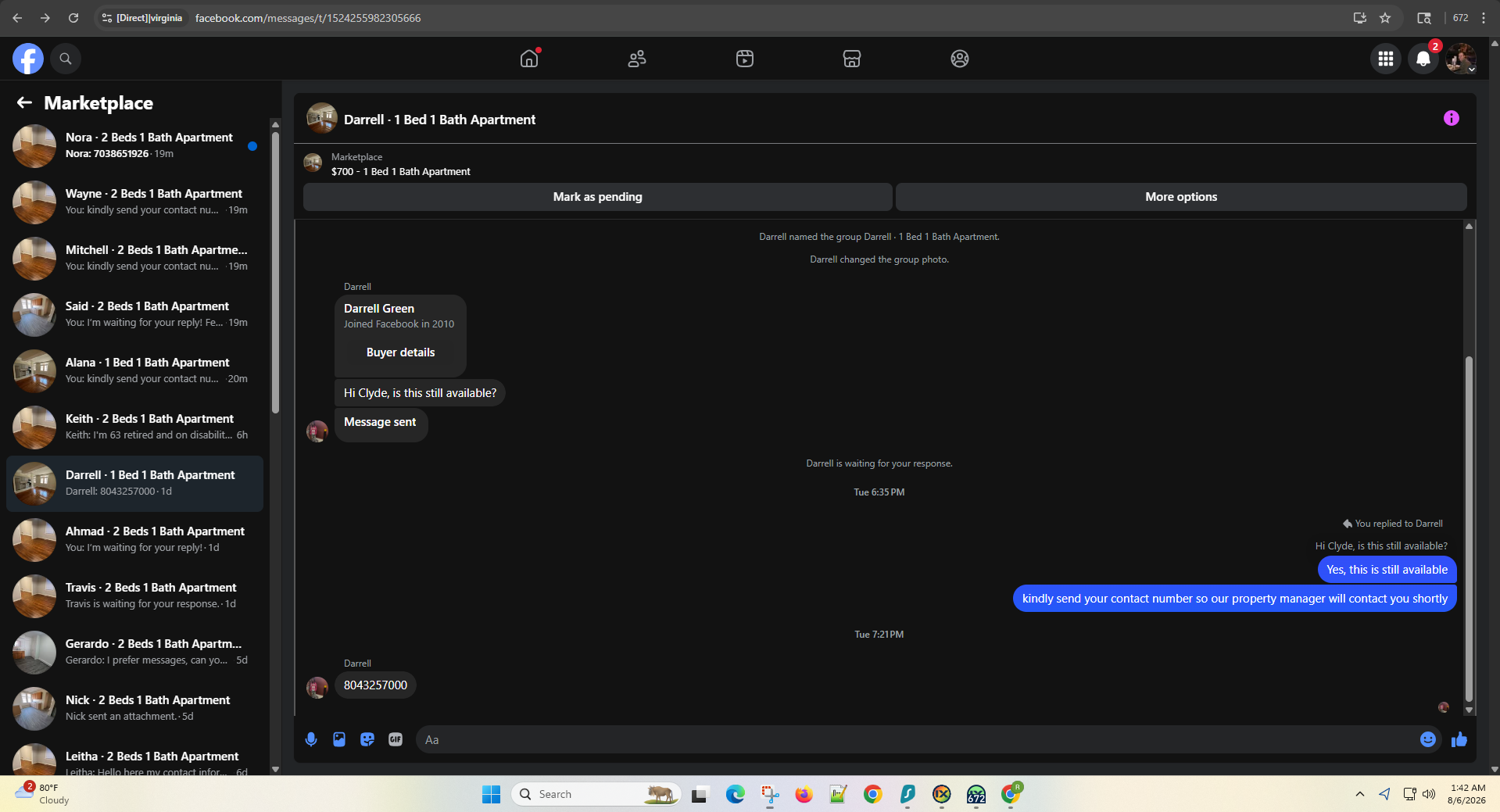Open the Groups icon in top navigation
The image size is (1500, 812).
(960, 59)
